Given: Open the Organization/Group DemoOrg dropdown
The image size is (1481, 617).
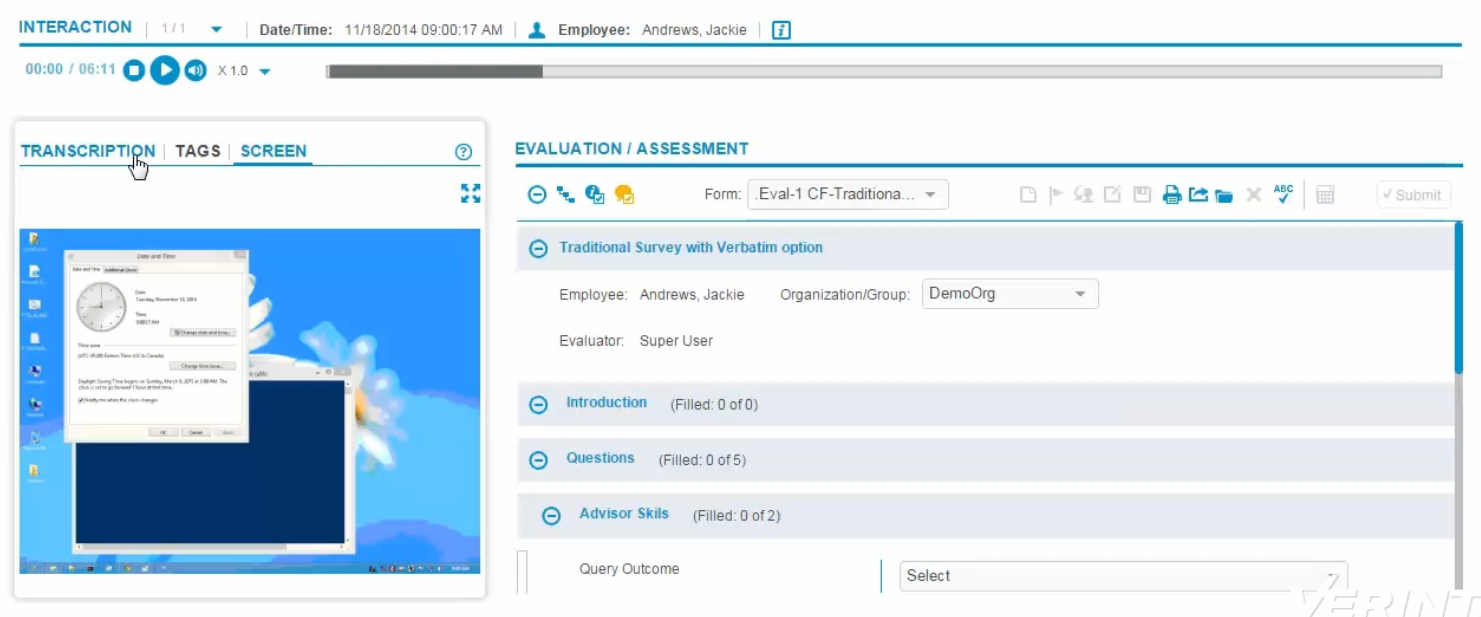Looking at the screenshot, I should (x=1009, y=294).
